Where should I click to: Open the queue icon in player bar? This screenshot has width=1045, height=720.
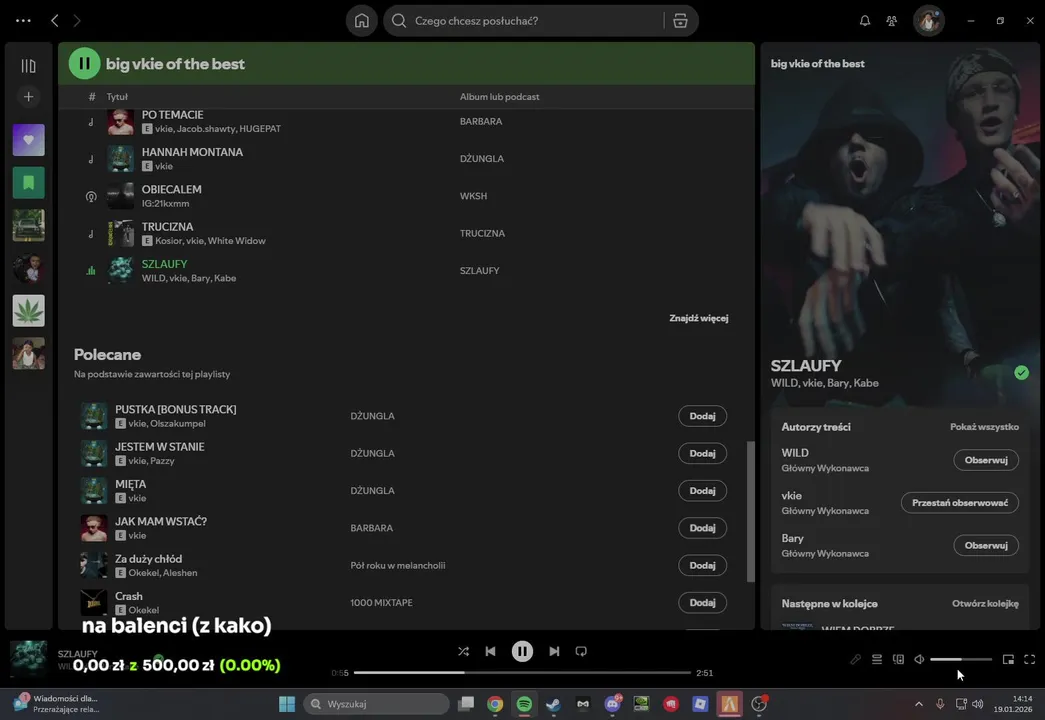coord(877,659)
